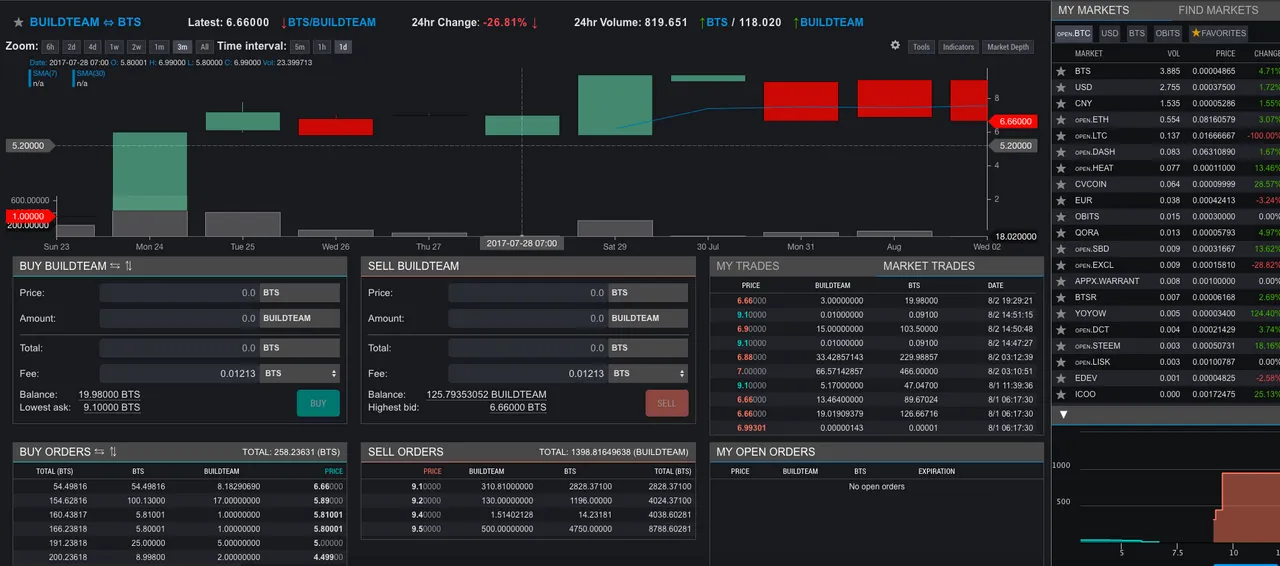This screenshot has width=1280, height=566.
Task: Click sell balance 125.79353052 BUILDTEAM link
Action: [x=487, y=395]
